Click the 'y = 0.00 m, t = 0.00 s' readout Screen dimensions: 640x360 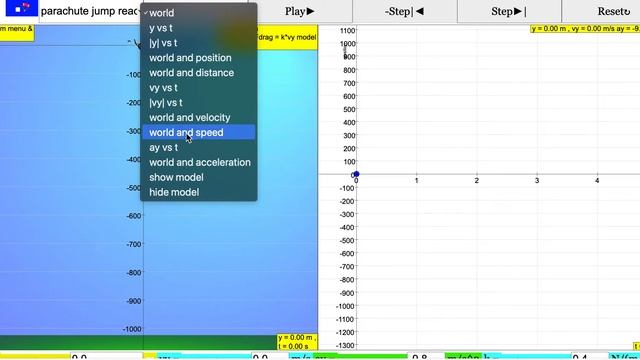pyautogui.click(x=297, y=342)
